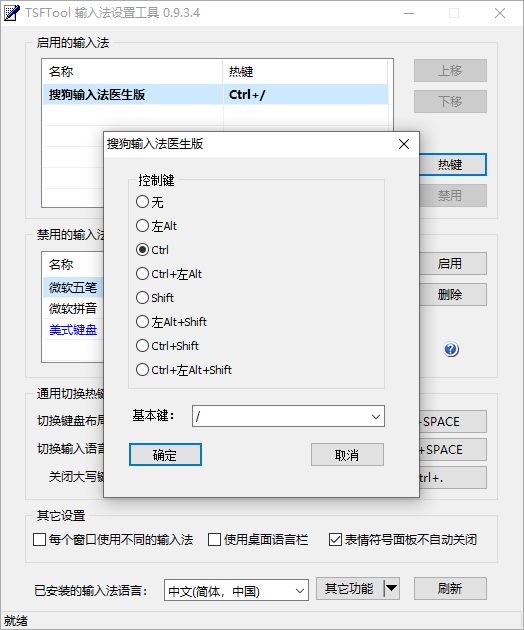Image resolution: width=524 pixels, height=630 pixels.
Task: Click the 取消 button in the dialog
Action: 347,454
